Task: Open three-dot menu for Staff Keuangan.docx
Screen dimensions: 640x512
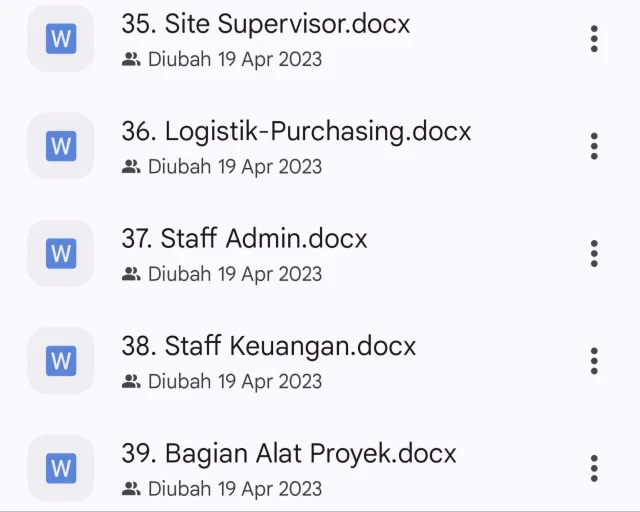Action: coord(594,360)
